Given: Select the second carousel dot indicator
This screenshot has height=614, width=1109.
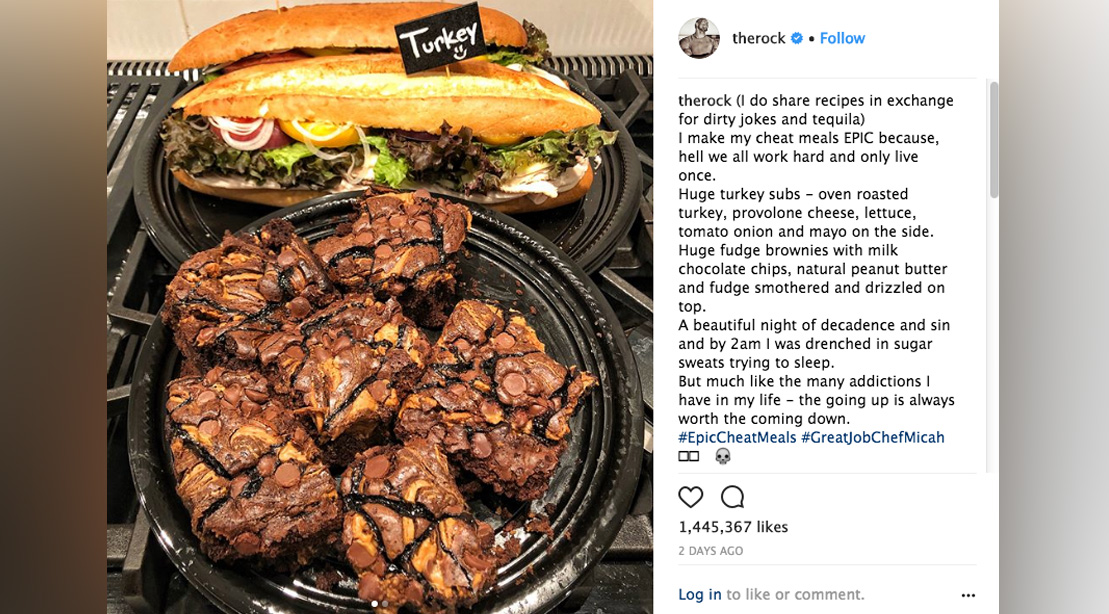Looking at the screenshot, I should pyautogui.click(x=385, y=603).
